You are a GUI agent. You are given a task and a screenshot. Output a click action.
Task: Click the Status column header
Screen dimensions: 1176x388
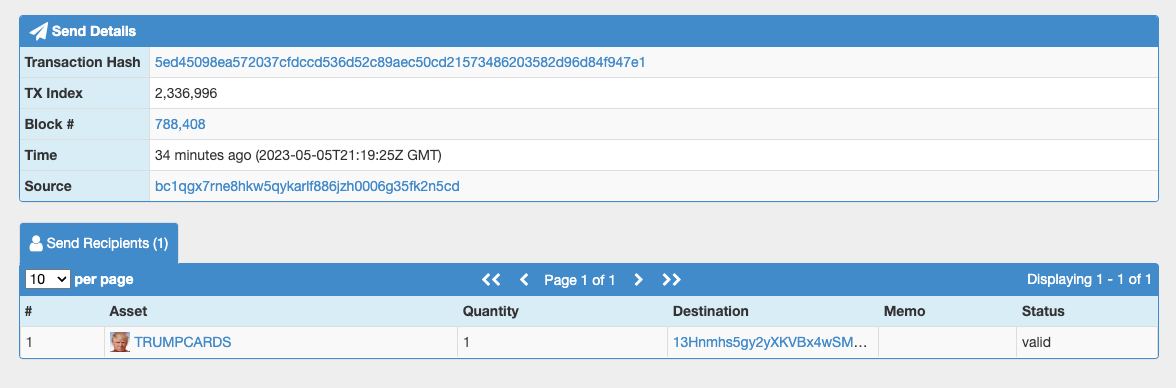point(1042,311)
